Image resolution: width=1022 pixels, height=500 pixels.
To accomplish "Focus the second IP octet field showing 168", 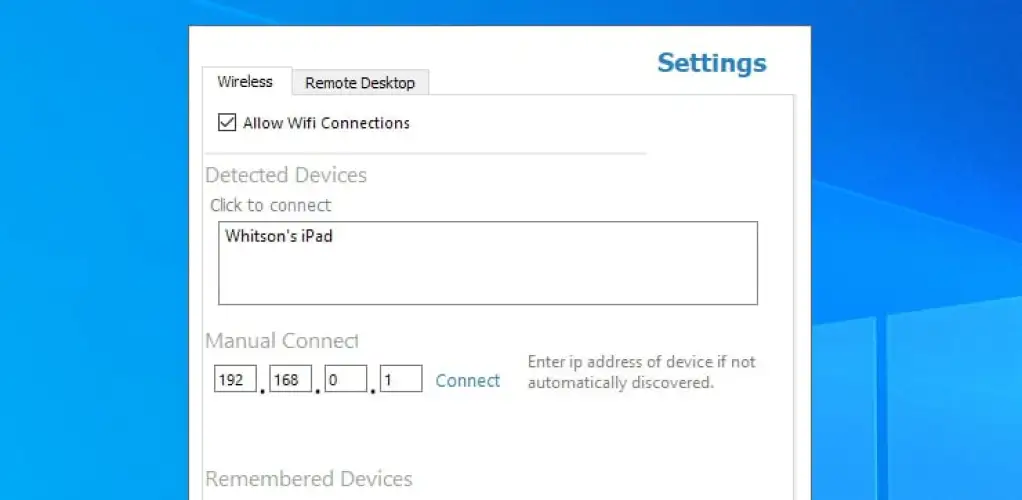I will pyautogui.click(x=291, y=379).
